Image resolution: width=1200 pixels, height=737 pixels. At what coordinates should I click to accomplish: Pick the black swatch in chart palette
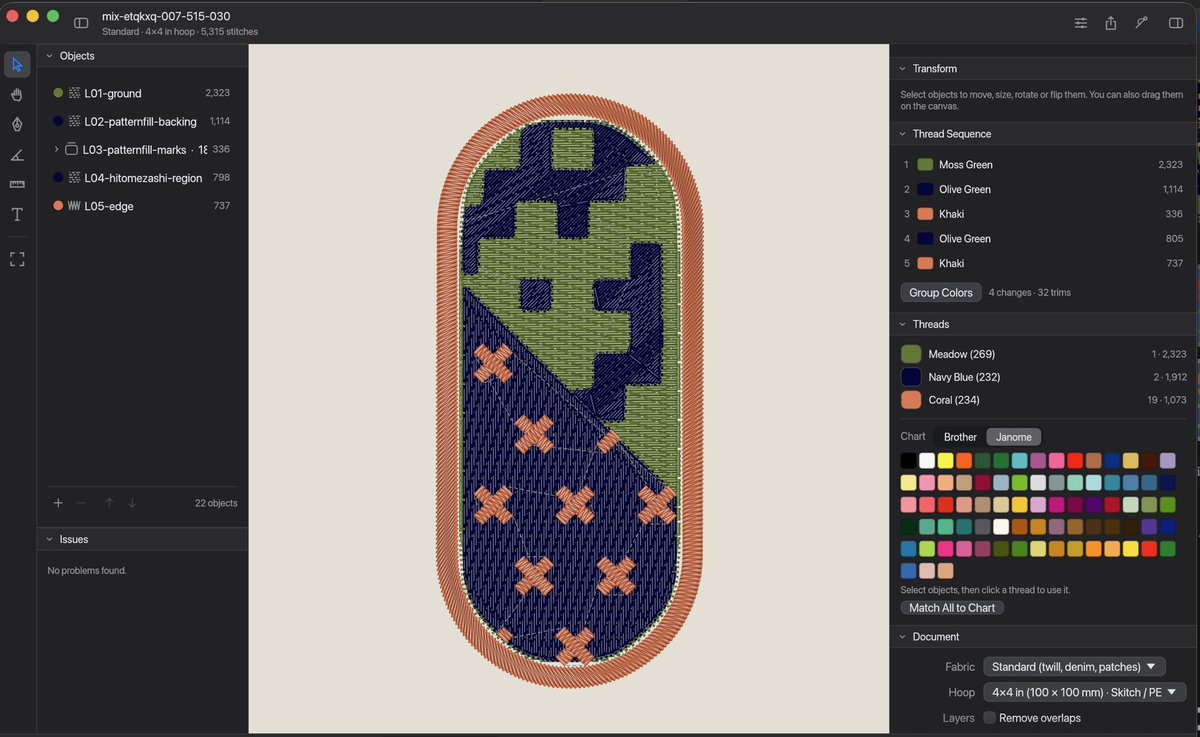point(908,461)
